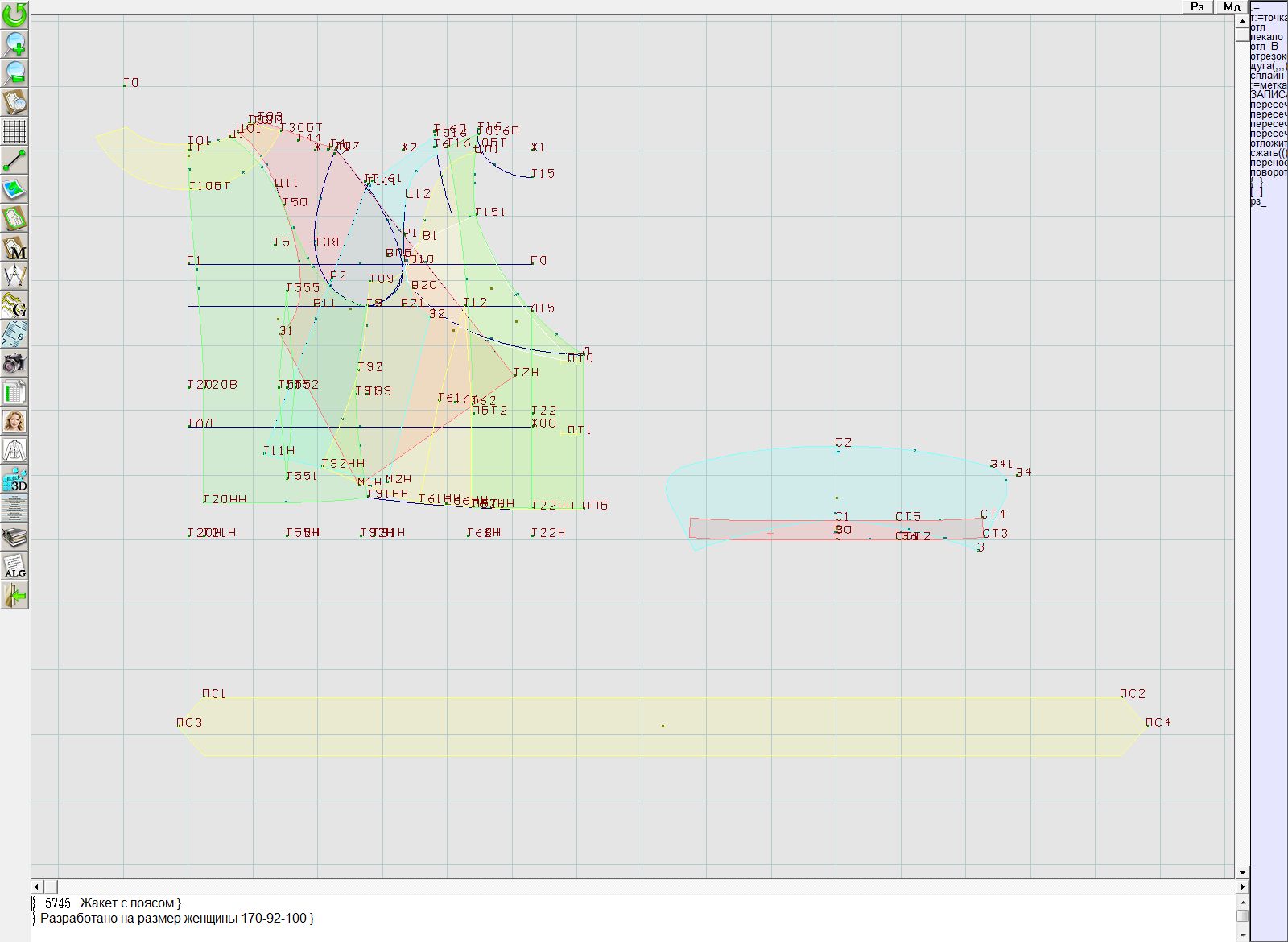Select the 'лекало' command in list
The height and width of the screenshot is (942, 1288).
(1267, 37)
